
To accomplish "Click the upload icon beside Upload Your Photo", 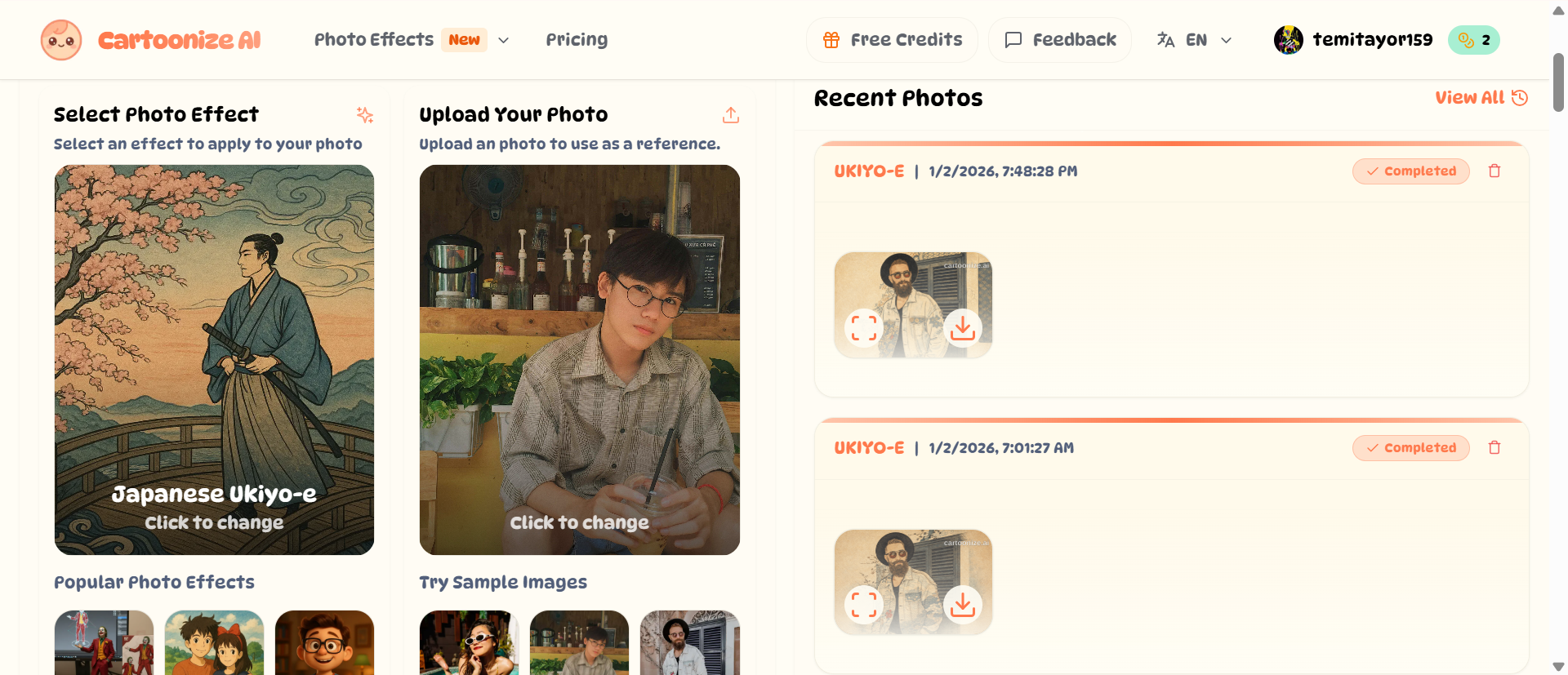I will (x=731, y=115).
